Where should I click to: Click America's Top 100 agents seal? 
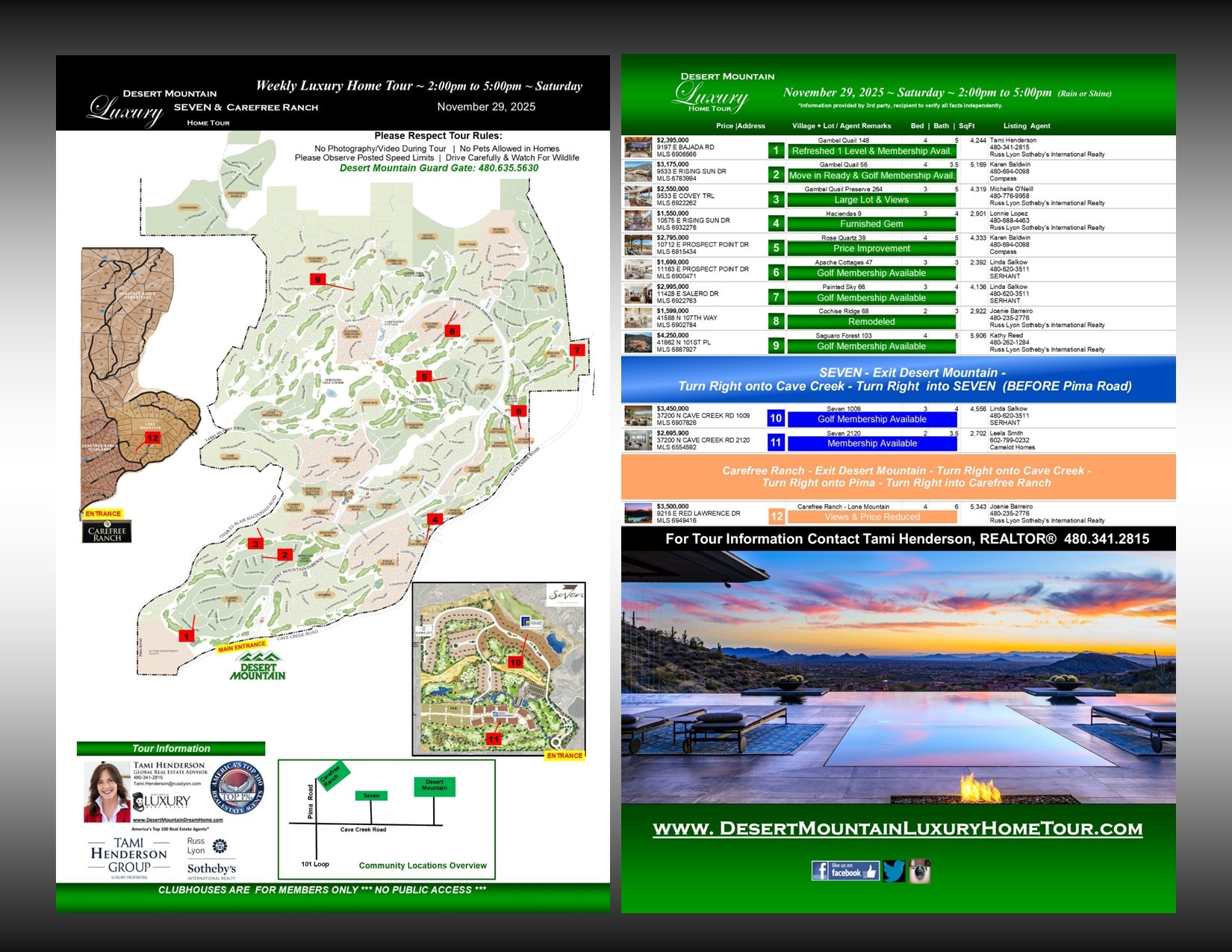point(237,788)
